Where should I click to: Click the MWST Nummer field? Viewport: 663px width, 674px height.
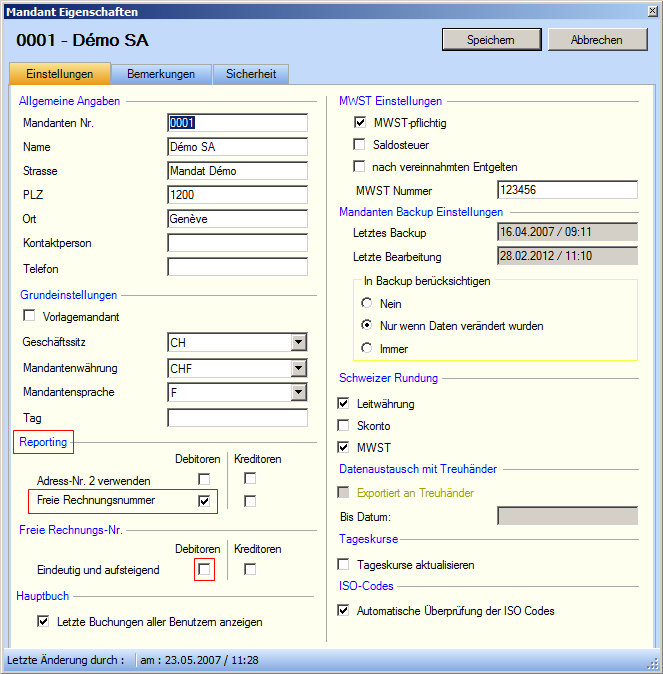click(566, 190)
